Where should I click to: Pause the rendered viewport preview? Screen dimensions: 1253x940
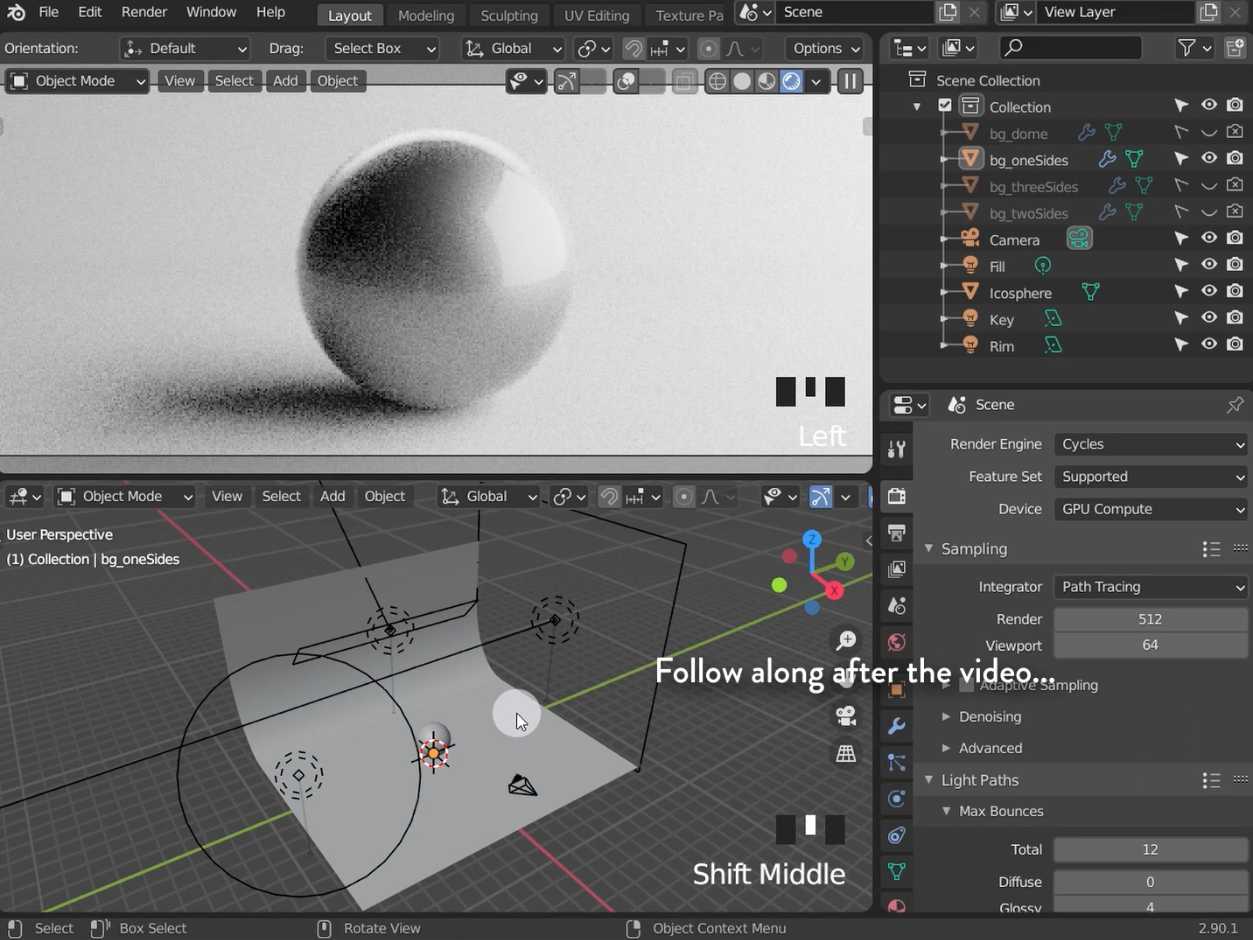(850, 82)
